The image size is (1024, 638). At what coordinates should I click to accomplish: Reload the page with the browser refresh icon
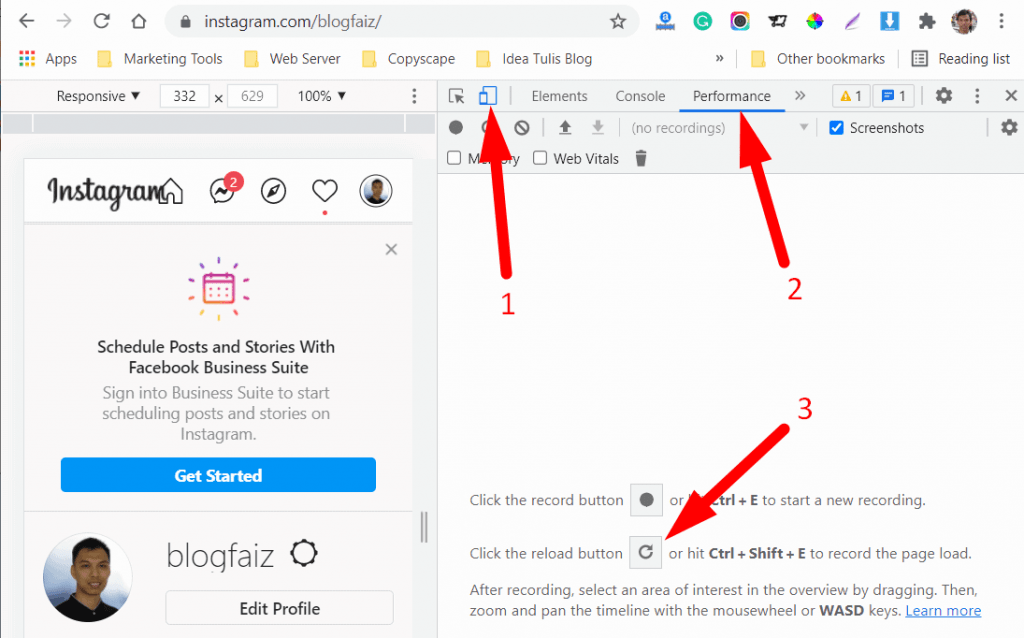tap(101, 21)
